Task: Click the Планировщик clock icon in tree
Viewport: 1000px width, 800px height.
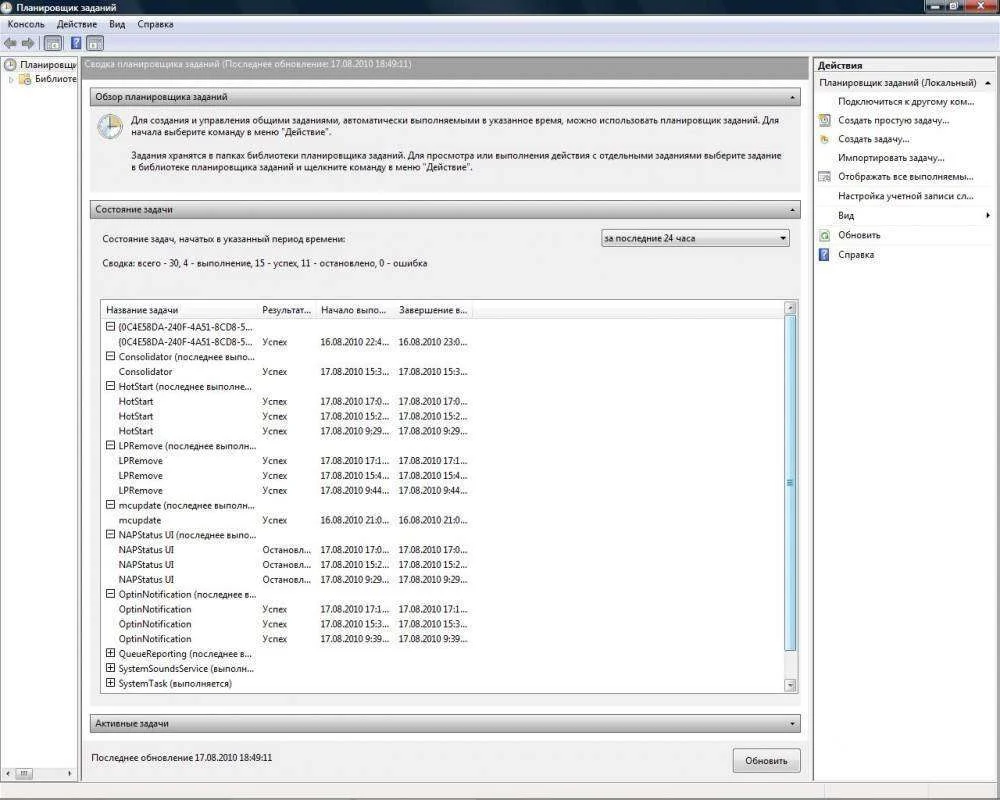Action: click(10, 64)
